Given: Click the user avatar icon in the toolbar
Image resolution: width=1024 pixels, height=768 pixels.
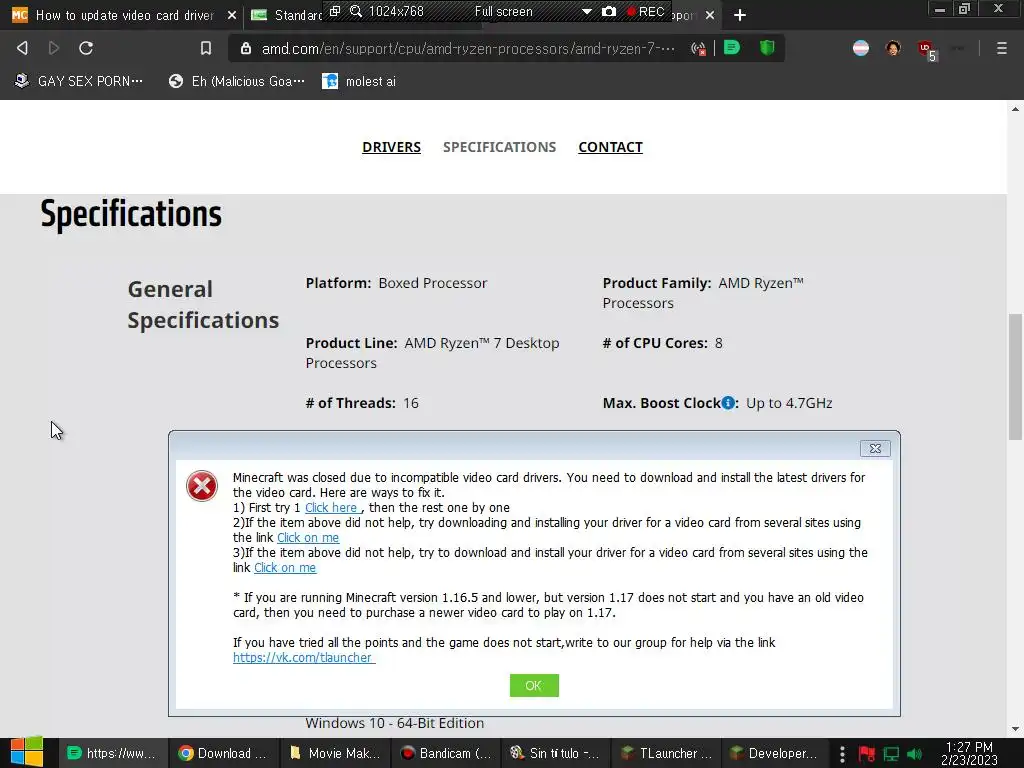Looking at the screenshot, I should point(893,48).
